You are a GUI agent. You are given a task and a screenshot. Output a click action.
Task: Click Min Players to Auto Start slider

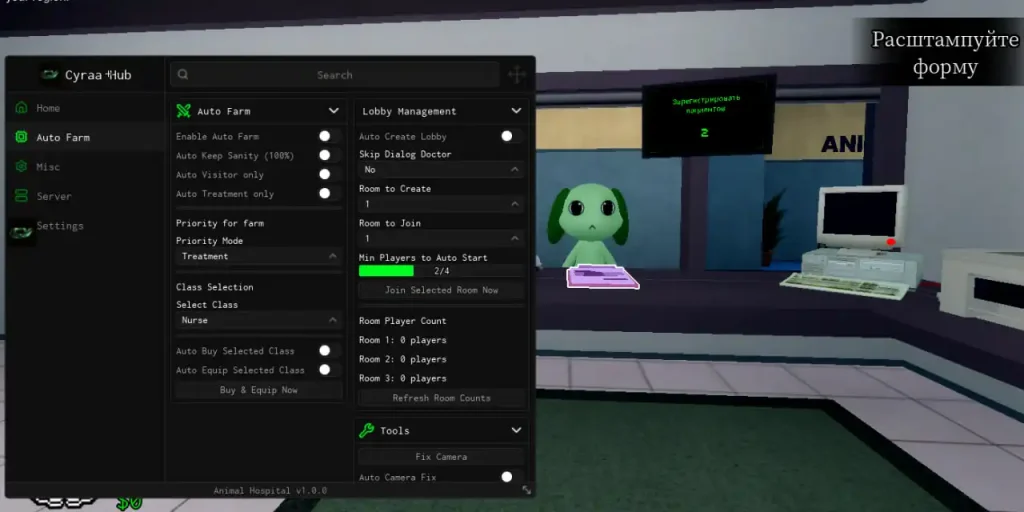(441, 270)
